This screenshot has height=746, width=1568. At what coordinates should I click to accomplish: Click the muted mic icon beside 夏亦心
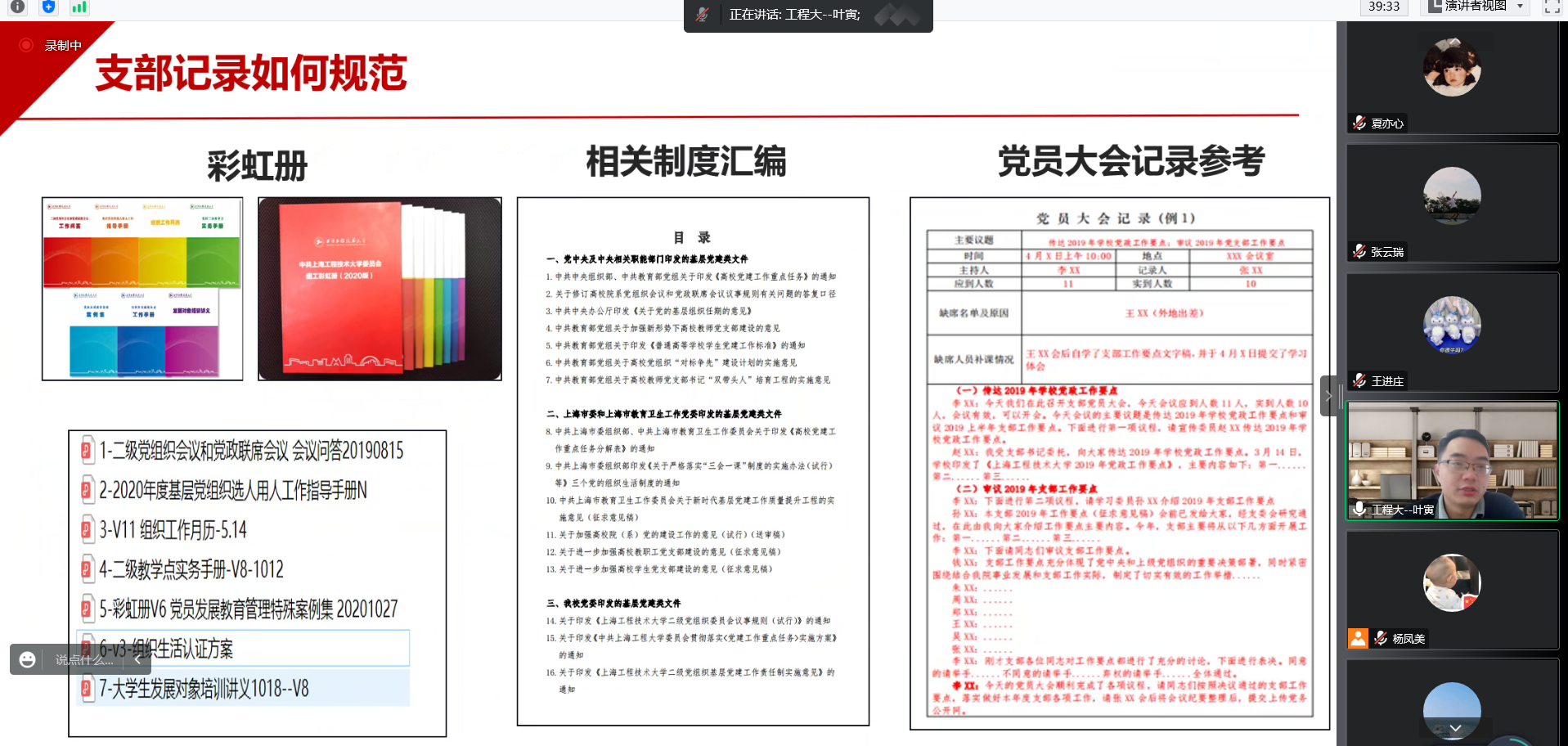click(x=1359, y=124)
